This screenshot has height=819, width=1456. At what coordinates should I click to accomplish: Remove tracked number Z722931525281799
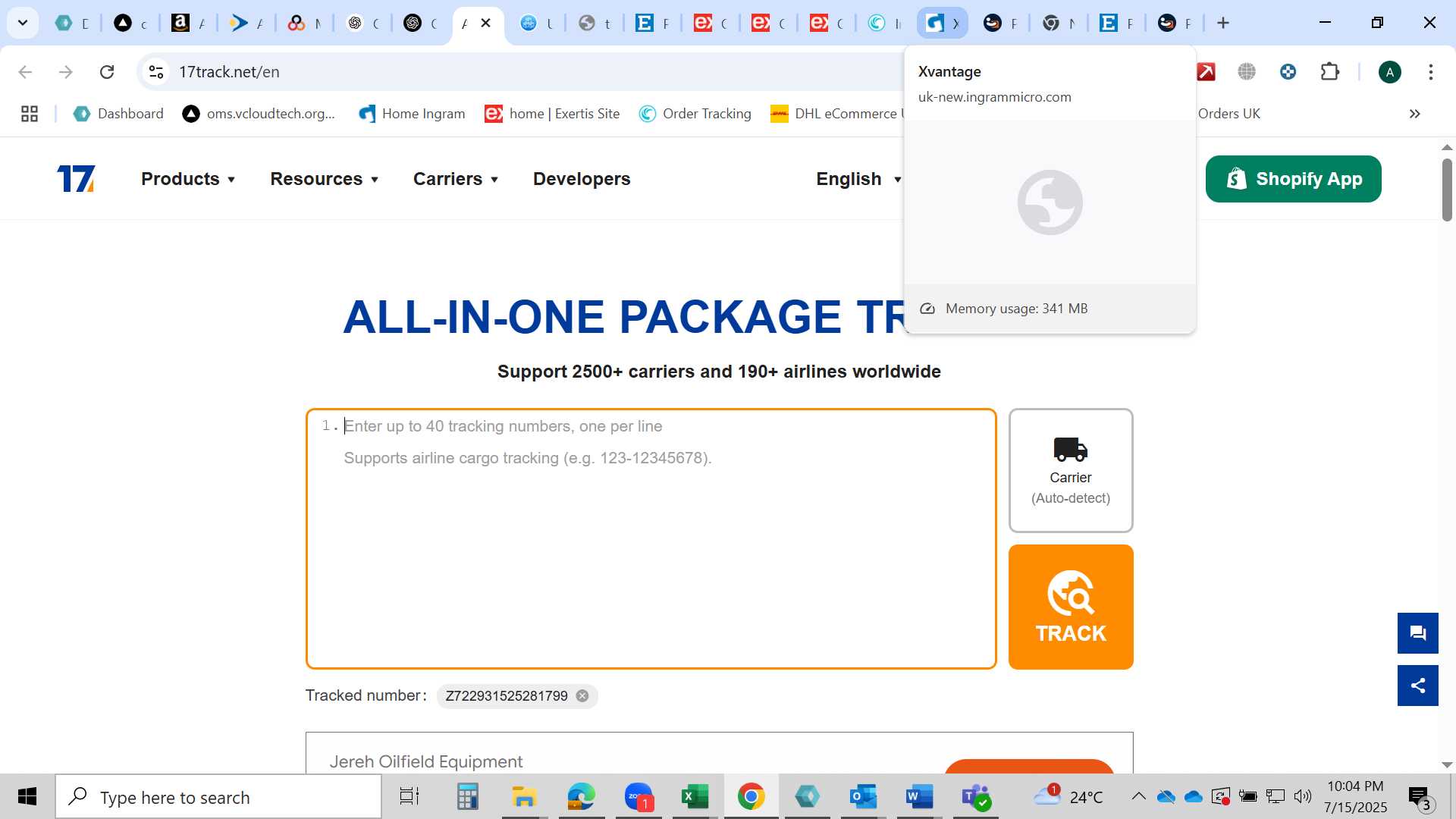(582, 696)
